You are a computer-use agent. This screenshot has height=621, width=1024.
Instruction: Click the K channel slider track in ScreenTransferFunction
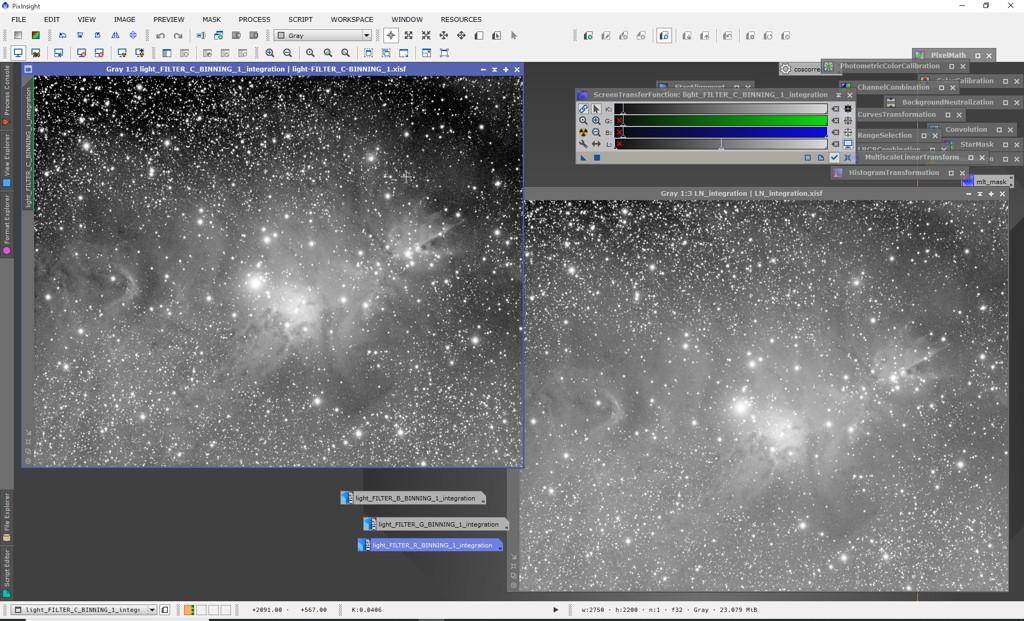(722, 109)
